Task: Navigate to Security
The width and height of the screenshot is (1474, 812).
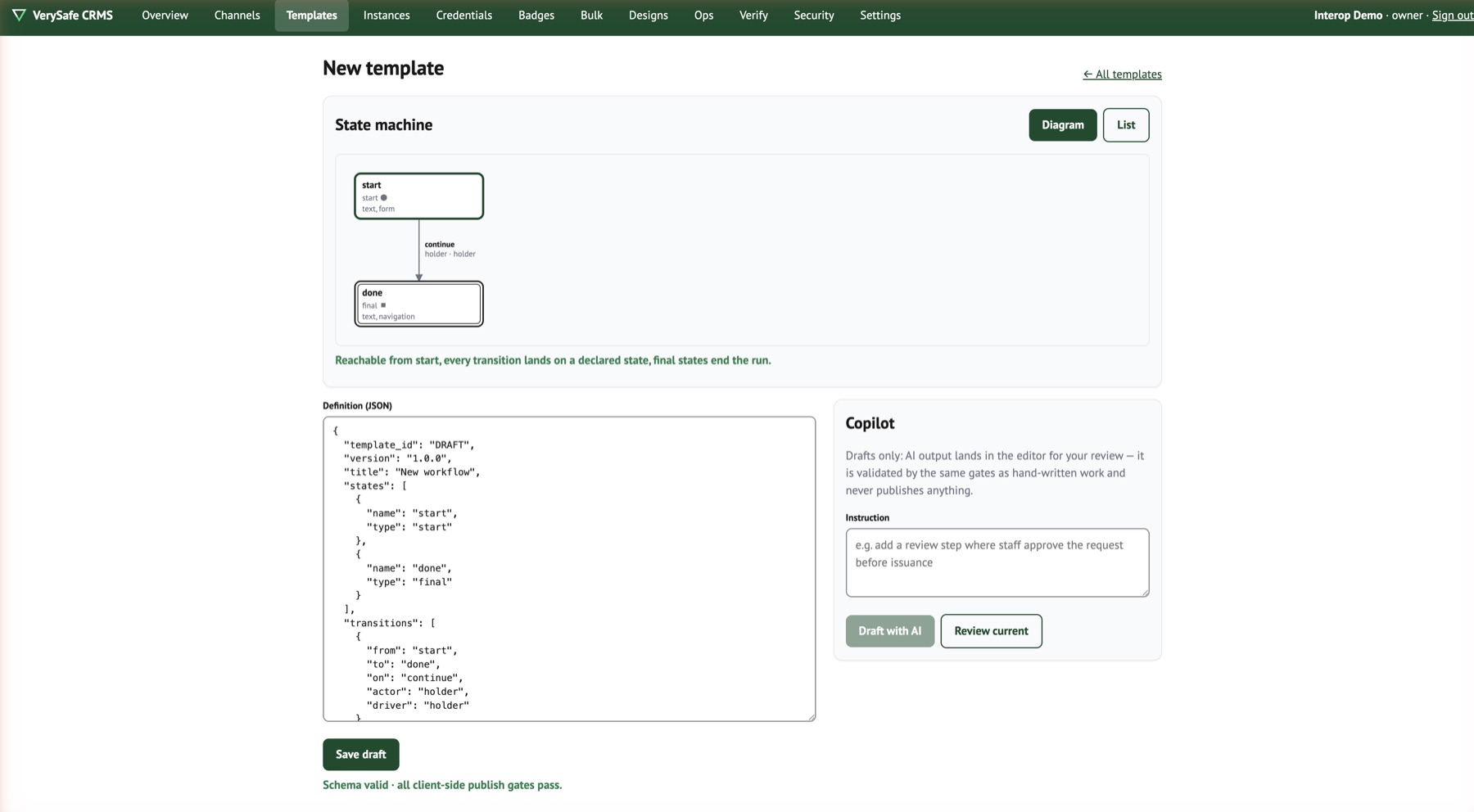Action: click(x=813, y=15)
